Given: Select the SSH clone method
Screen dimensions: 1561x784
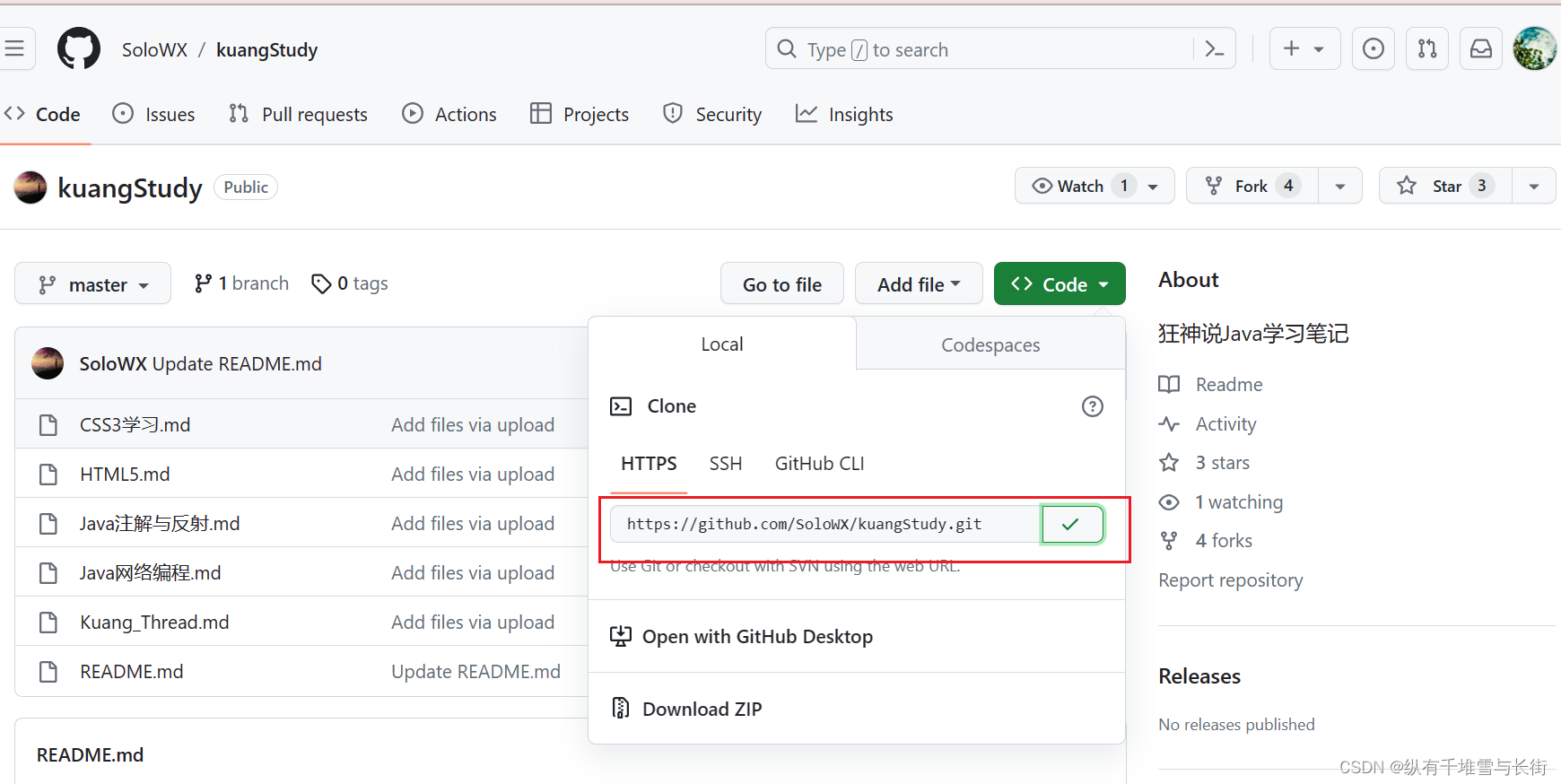Looking at the screenshot, I should pyautogui.click(x=726, y=464).
